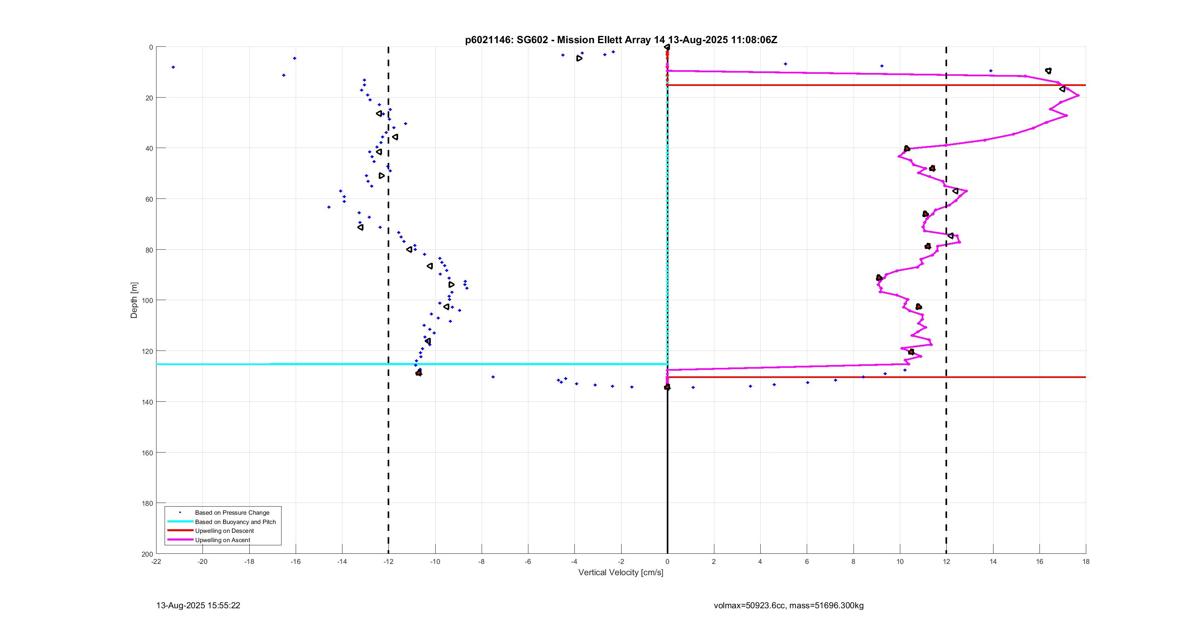The image size is (1200, 622).
Task: Click the x-axis tick label "-12"
Action: point(388,562)
